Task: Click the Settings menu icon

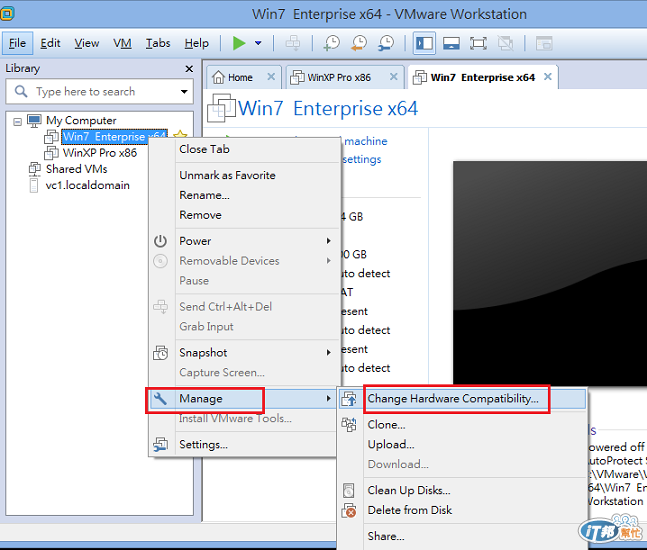Action: [161, 444]
